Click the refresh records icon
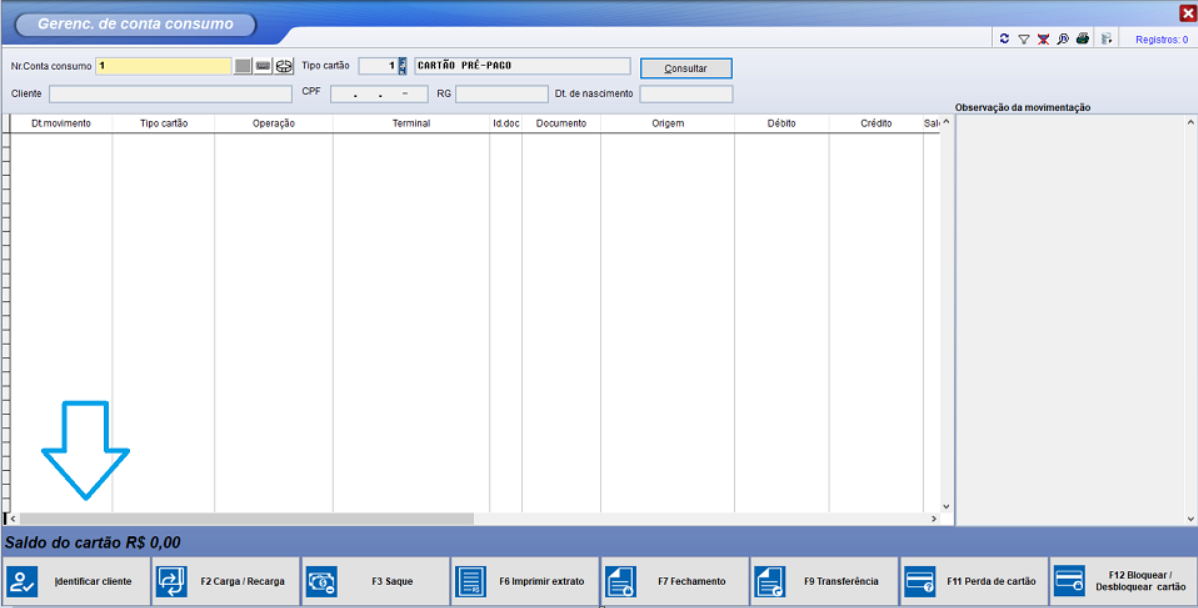Viewport: 1198px width, 608px height. (x=1005, y=38)
